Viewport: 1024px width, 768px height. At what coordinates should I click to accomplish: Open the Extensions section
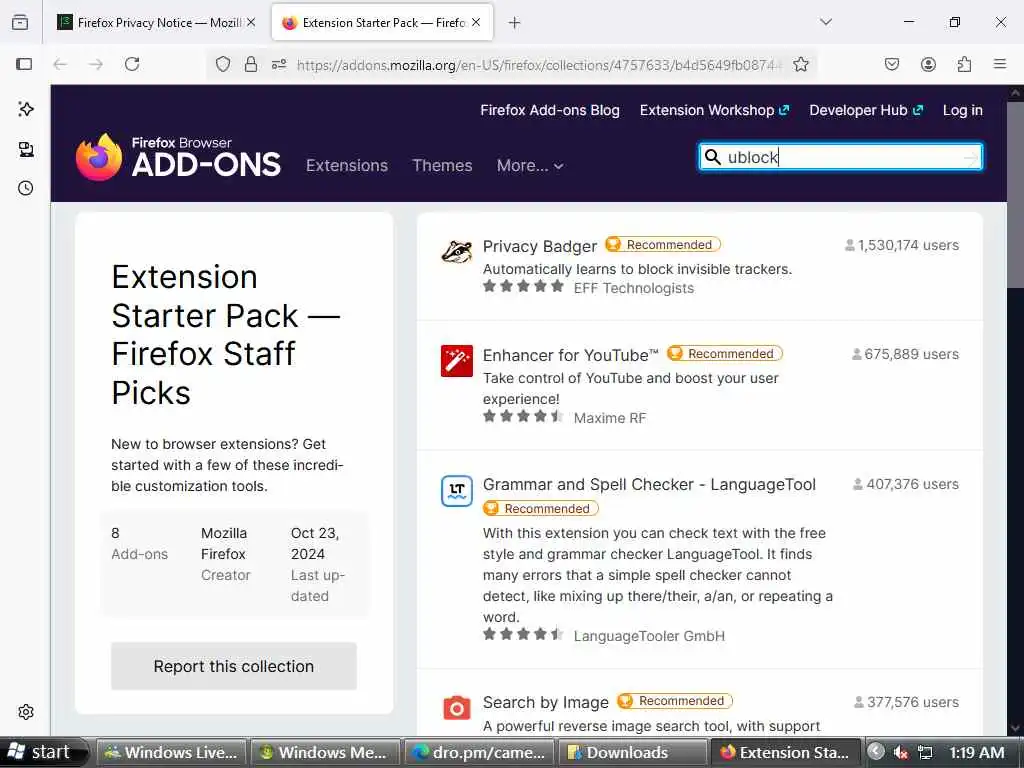(x=347, y=166)
